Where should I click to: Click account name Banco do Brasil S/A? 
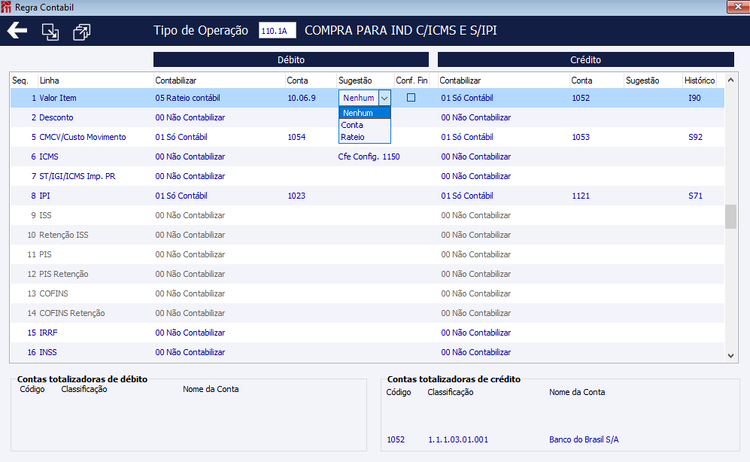coord(584,440)
